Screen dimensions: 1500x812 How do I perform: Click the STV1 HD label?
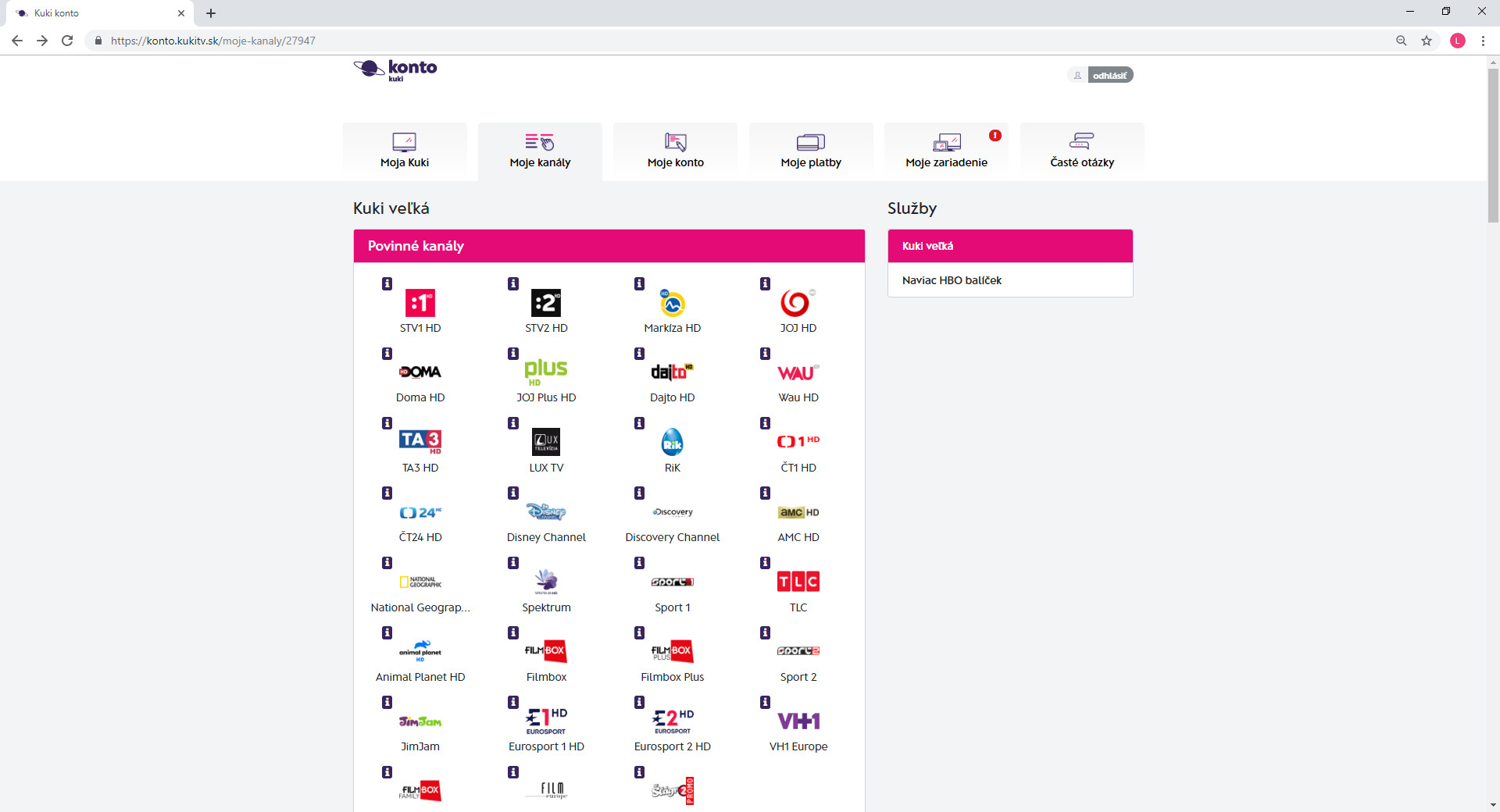(420, 328)
